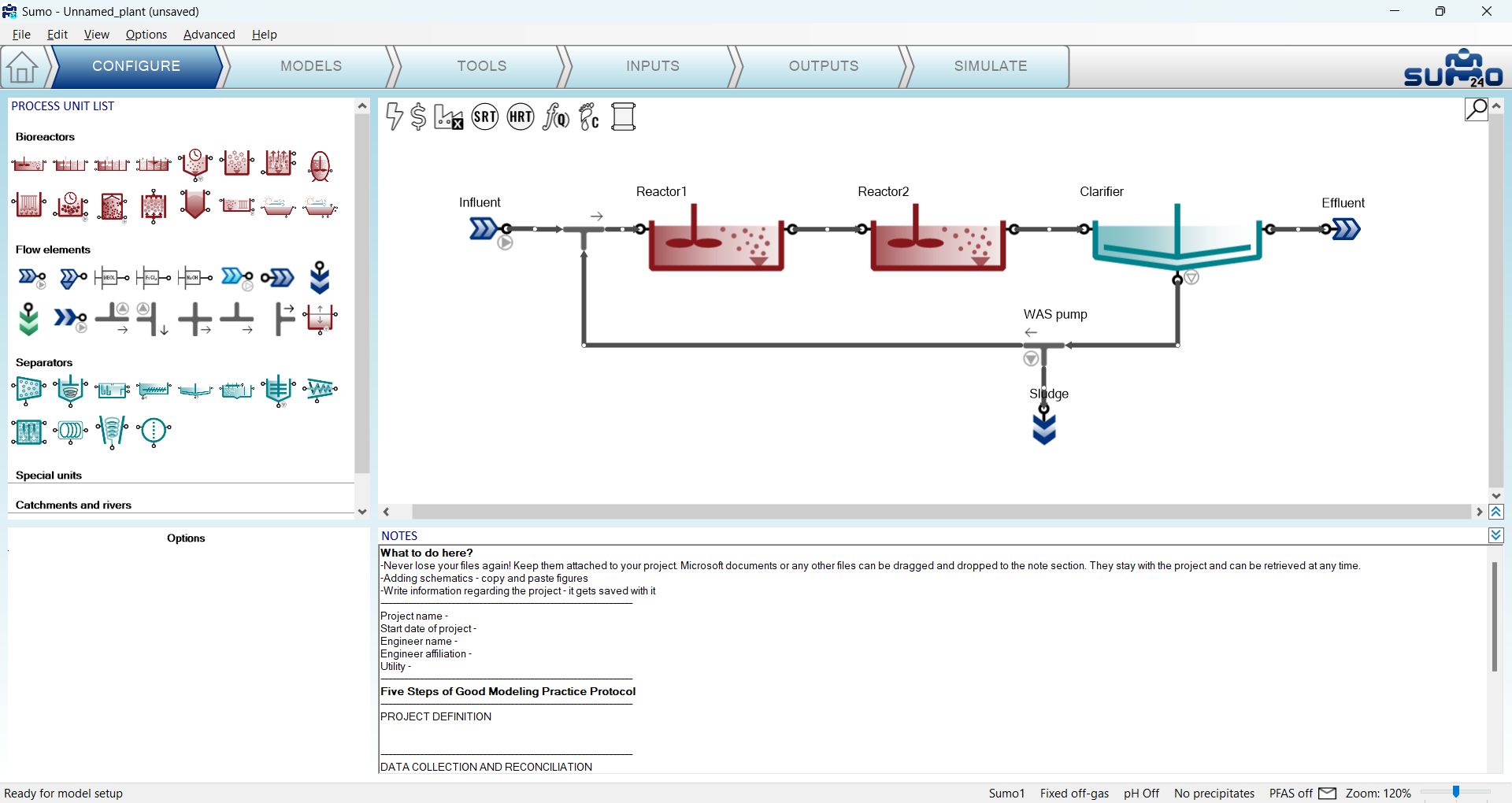This screenshot has height=803, width=1512.
Task: Click the process unit list scroll-up arrow
Action: 362,105
